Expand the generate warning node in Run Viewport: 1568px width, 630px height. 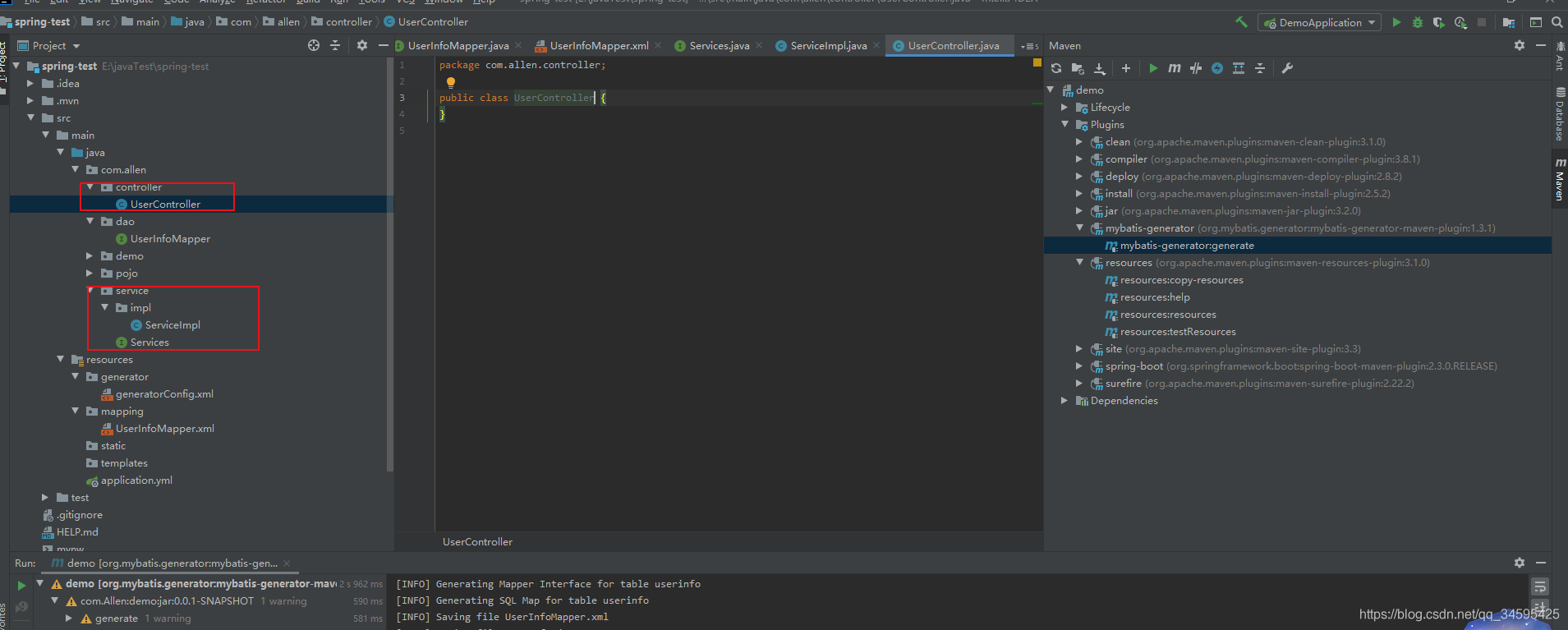point(70,618)
